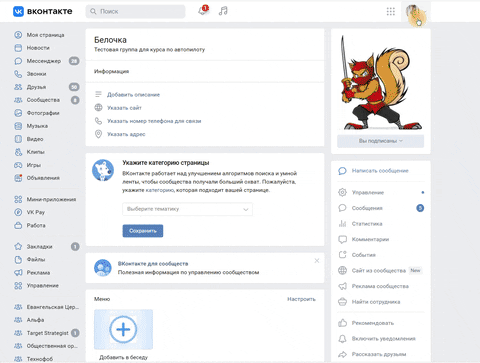
Task: Click the Указать адрес link
Action: [x=126, y=134]
